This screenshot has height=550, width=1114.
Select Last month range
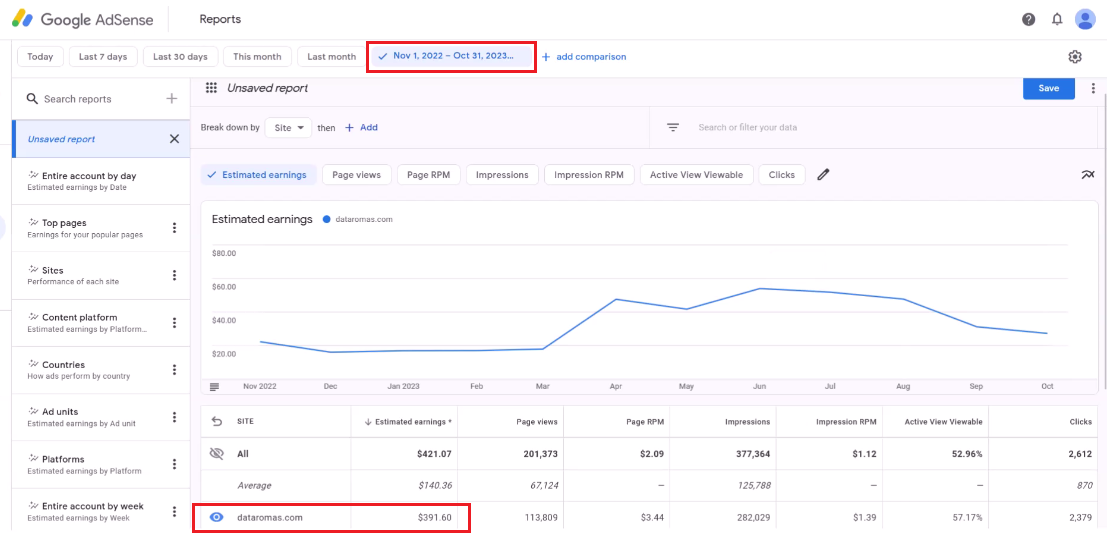click(332, 57)
